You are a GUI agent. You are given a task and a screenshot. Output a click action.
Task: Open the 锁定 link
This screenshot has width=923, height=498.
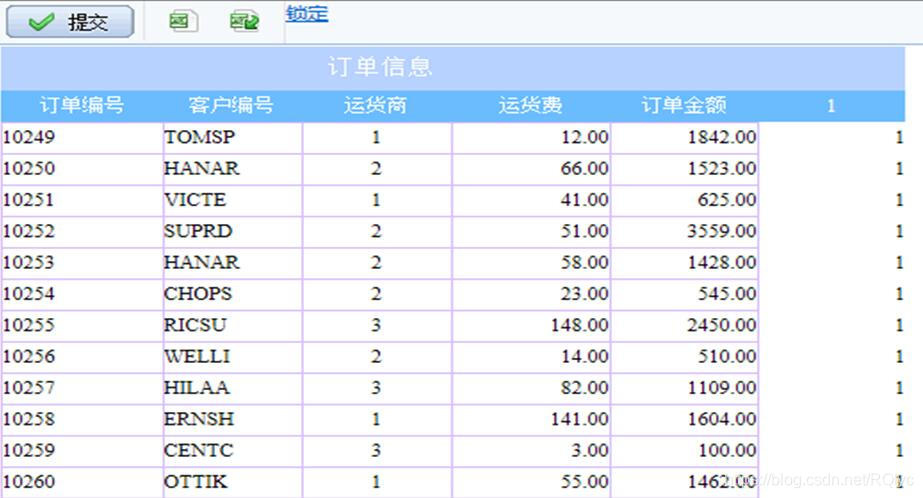307,14
